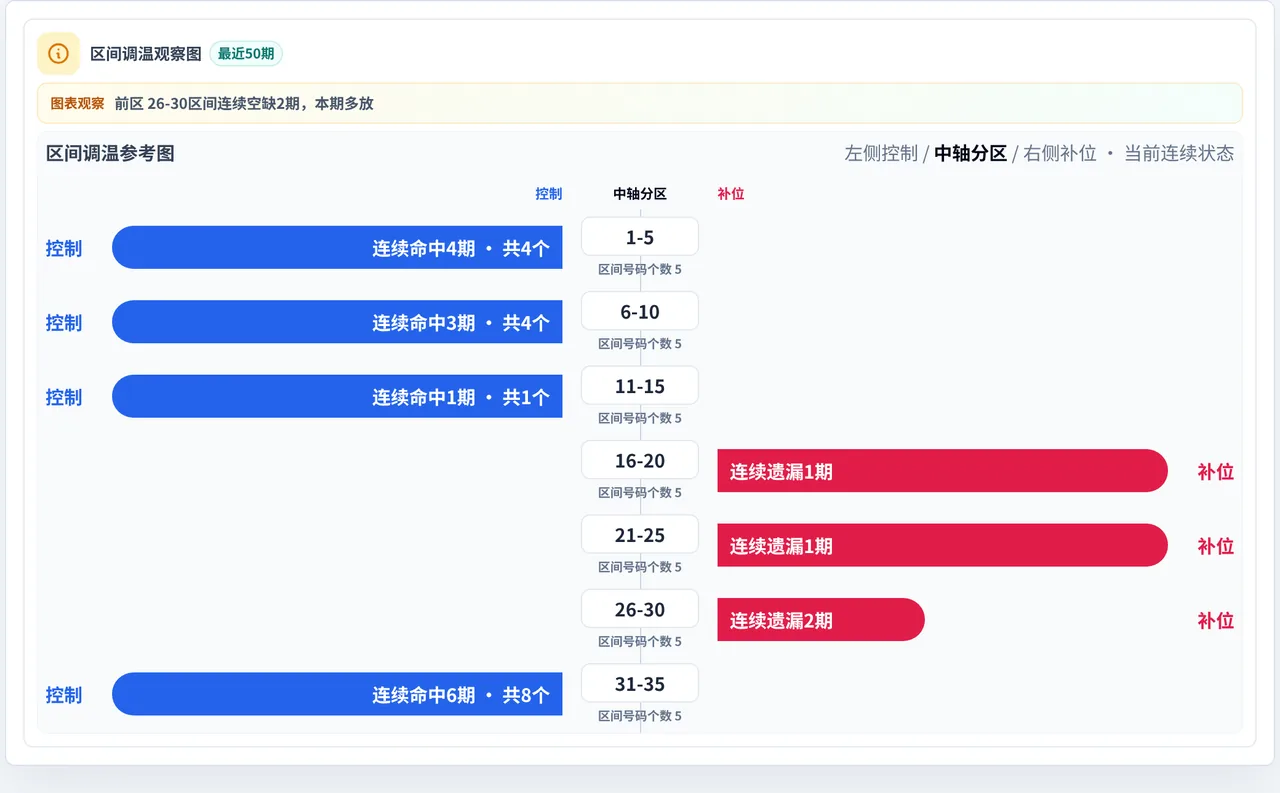Click the 控制 label in the 31-35 row

(x=64, y=695)
